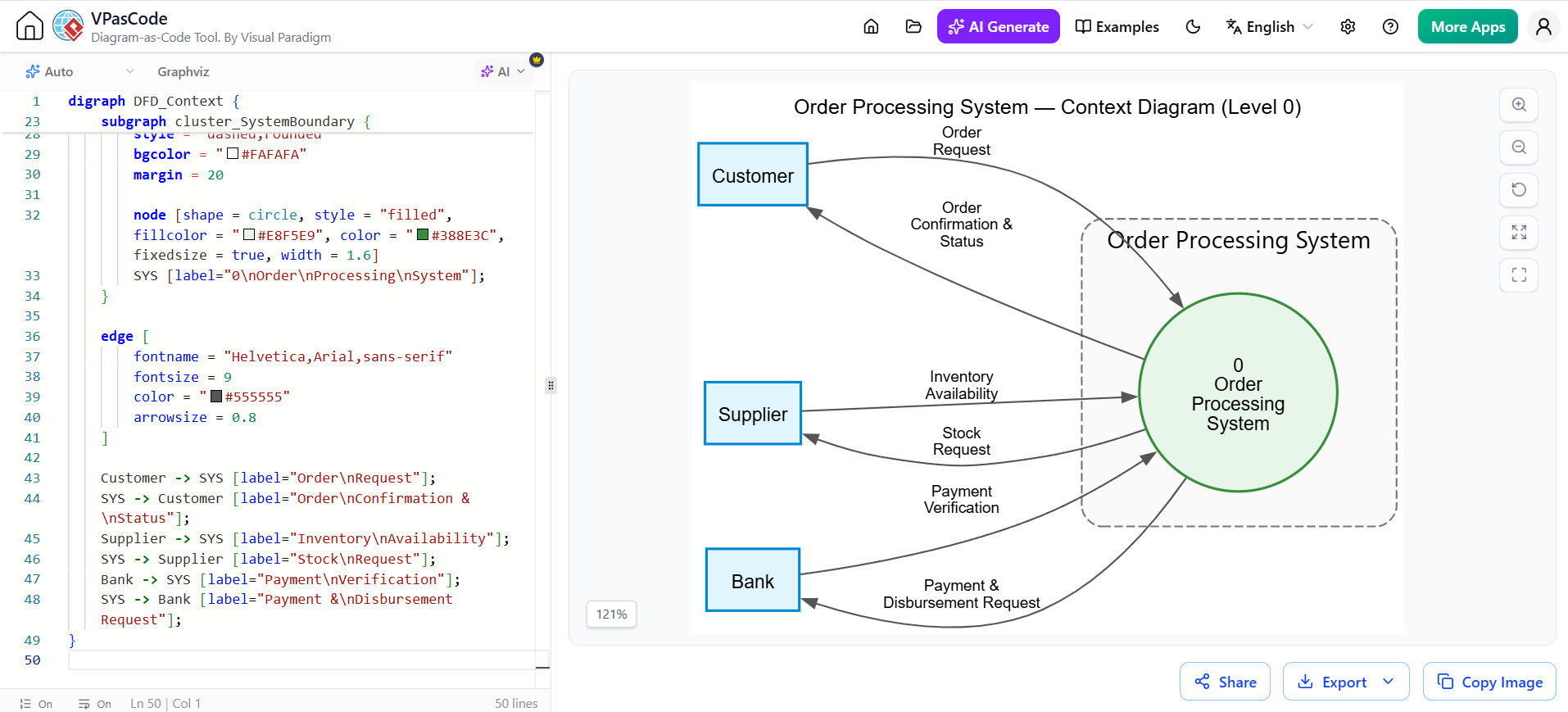1568x712 pixels.
Task: Click the 'edge' keyword on line 36
Action: point(117,336)
